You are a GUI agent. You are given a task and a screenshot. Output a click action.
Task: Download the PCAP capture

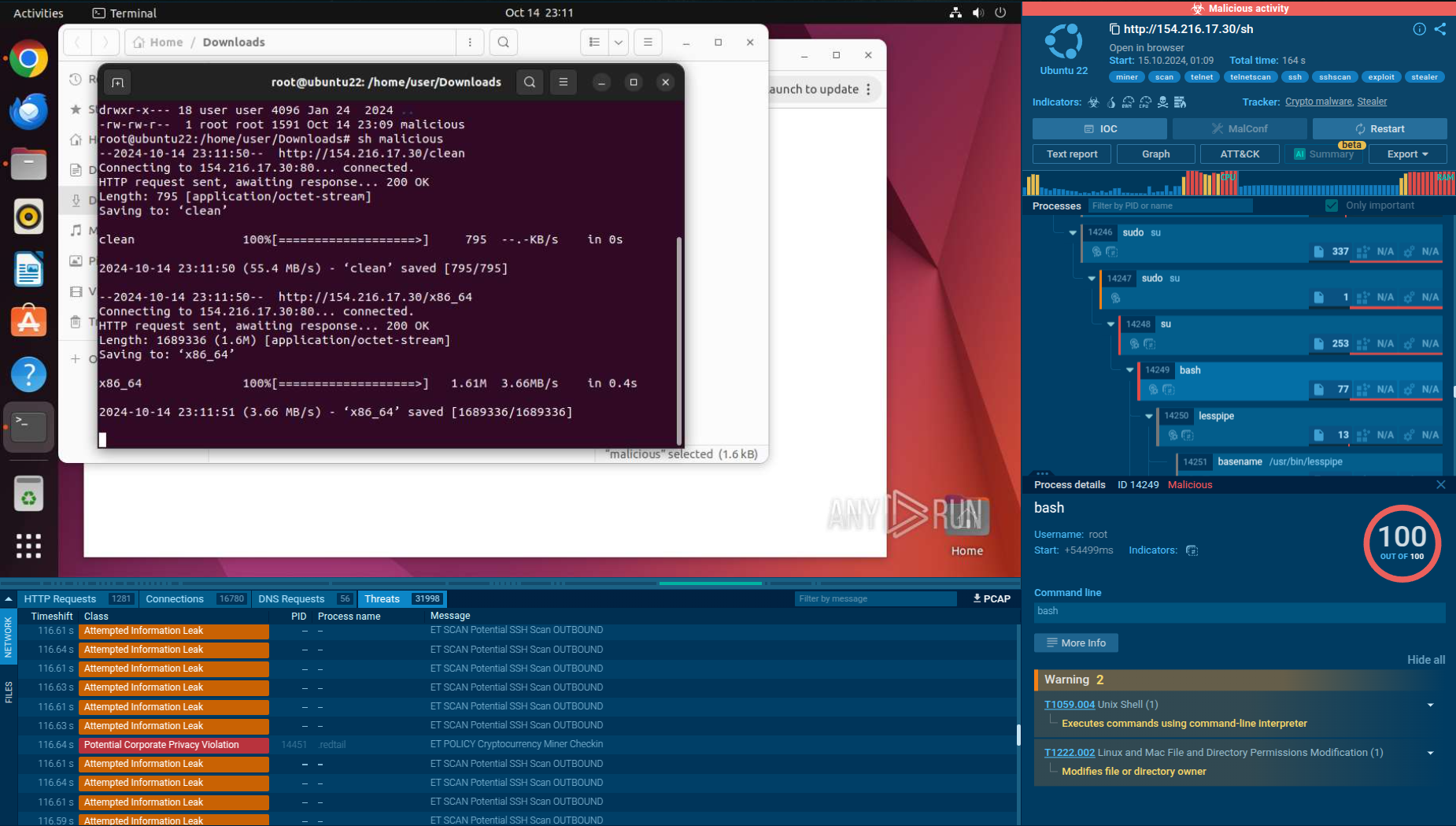pyautogui.click(x=991, y=598)
